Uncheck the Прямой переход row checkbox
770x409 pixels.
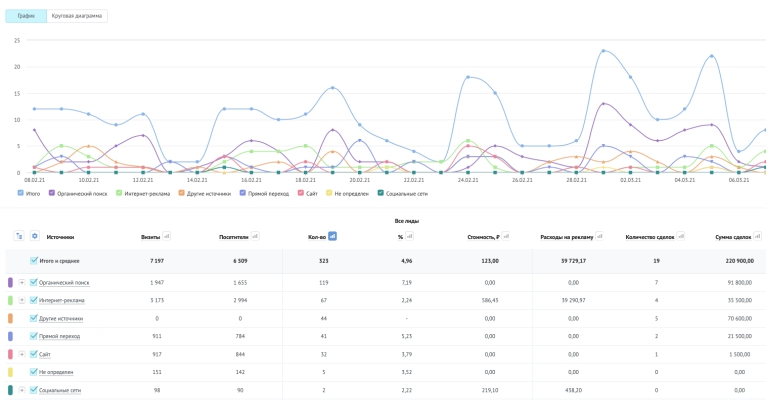pyautogui.click(x=33, y=336)
